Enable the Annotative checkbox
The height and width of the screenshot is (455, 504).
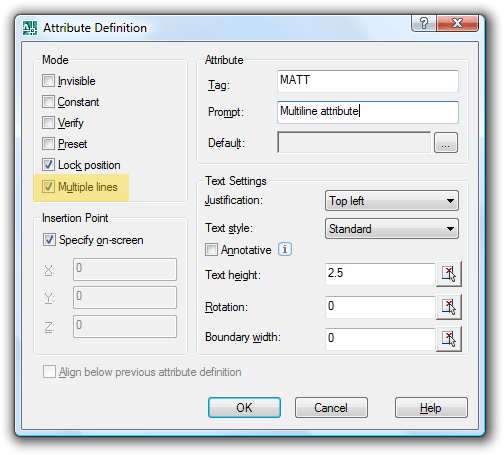211,250
